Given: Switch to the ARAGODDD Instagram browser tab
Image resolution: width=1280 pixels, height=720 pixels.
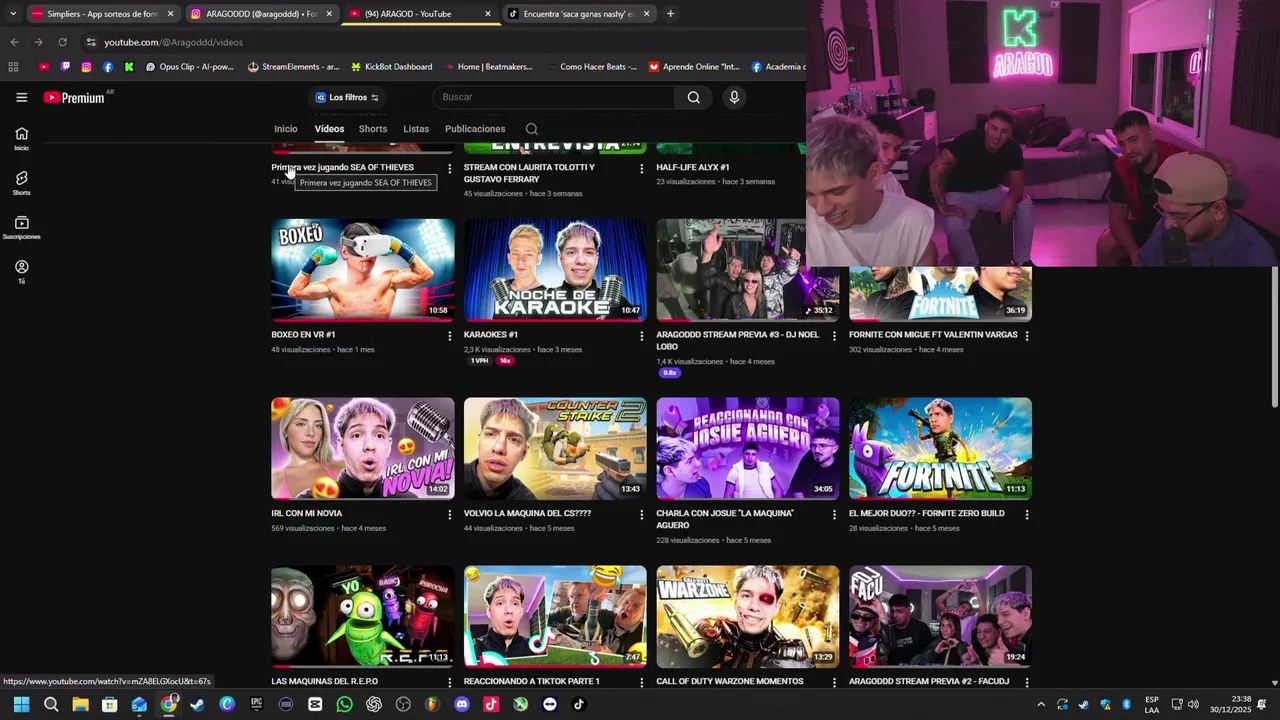Looking at the screenshot, I should pyautogui.click(x=260, y=14).
